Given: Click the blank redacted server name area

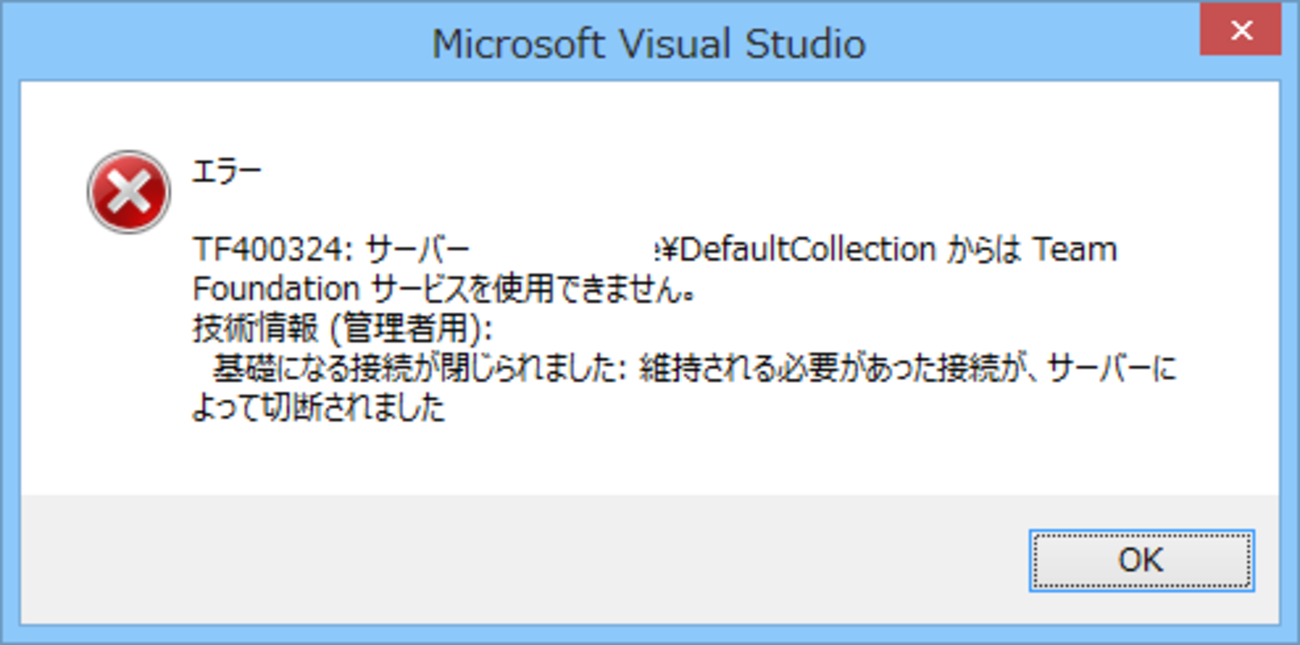Looking at the screenshot, I should point(562,249).
